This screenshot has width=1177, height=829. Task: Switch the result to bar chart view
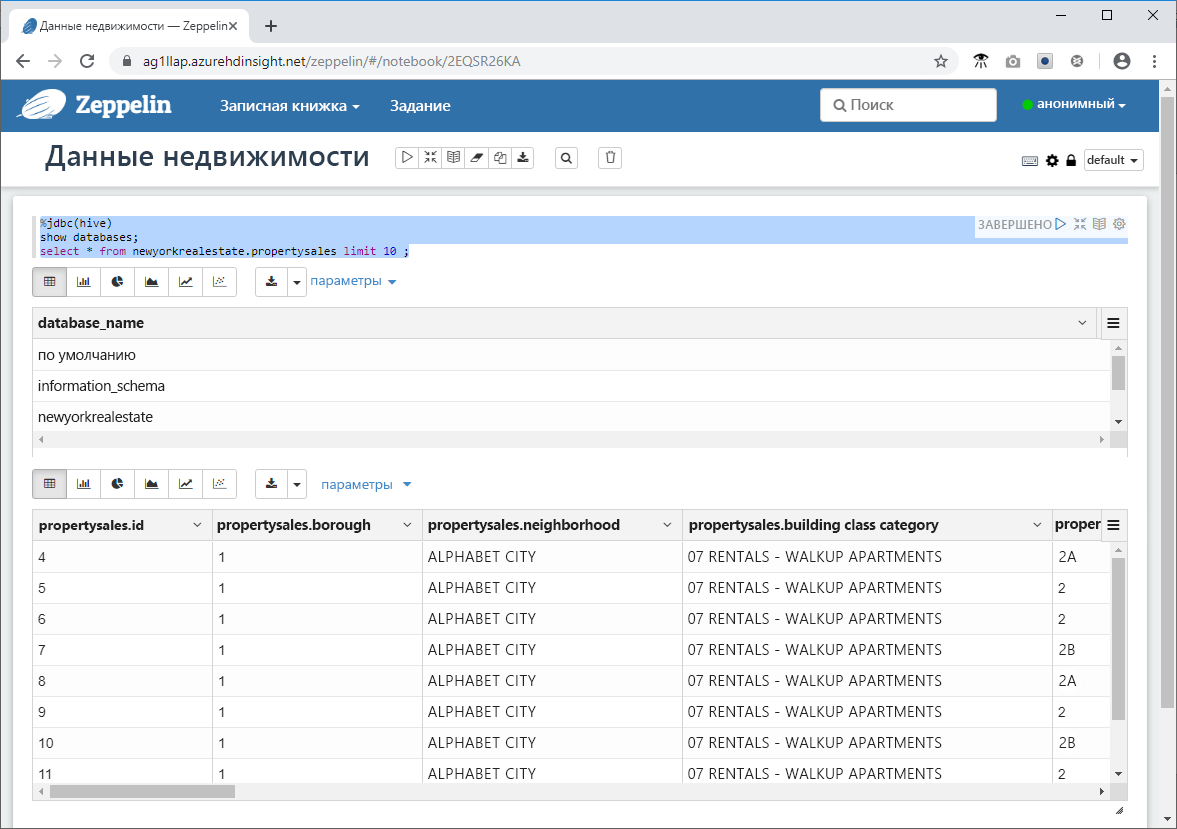(x=84, y=281)
